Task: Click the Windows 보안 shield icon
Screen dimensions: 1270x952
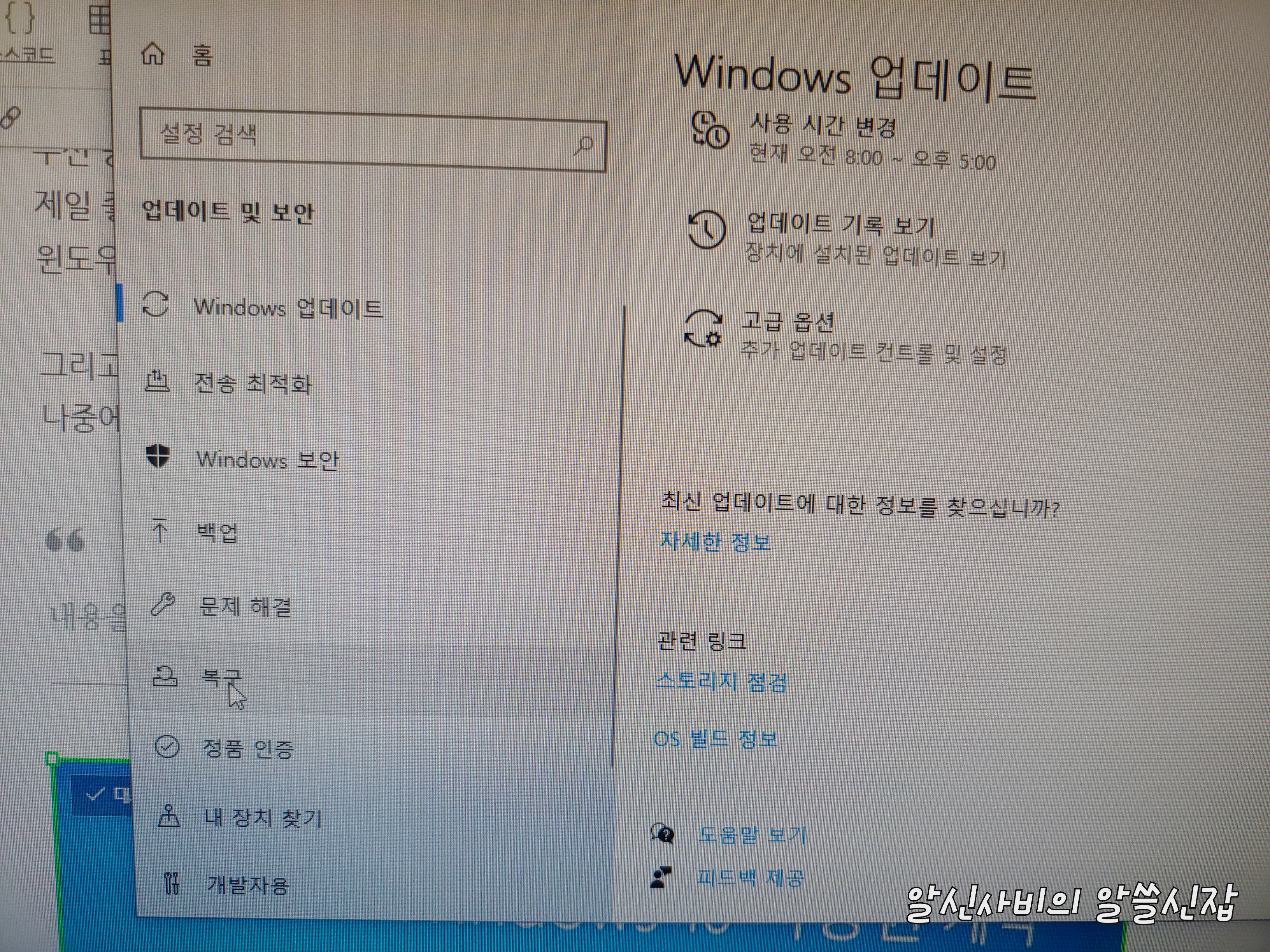Action: 157,456
